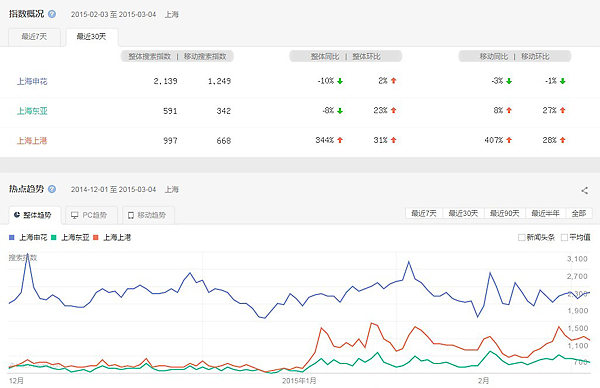Click value 2,139 for 上海申花
The height and width of the screenshot is (388, 600).
pyautogui.click(x=165, y=81)
